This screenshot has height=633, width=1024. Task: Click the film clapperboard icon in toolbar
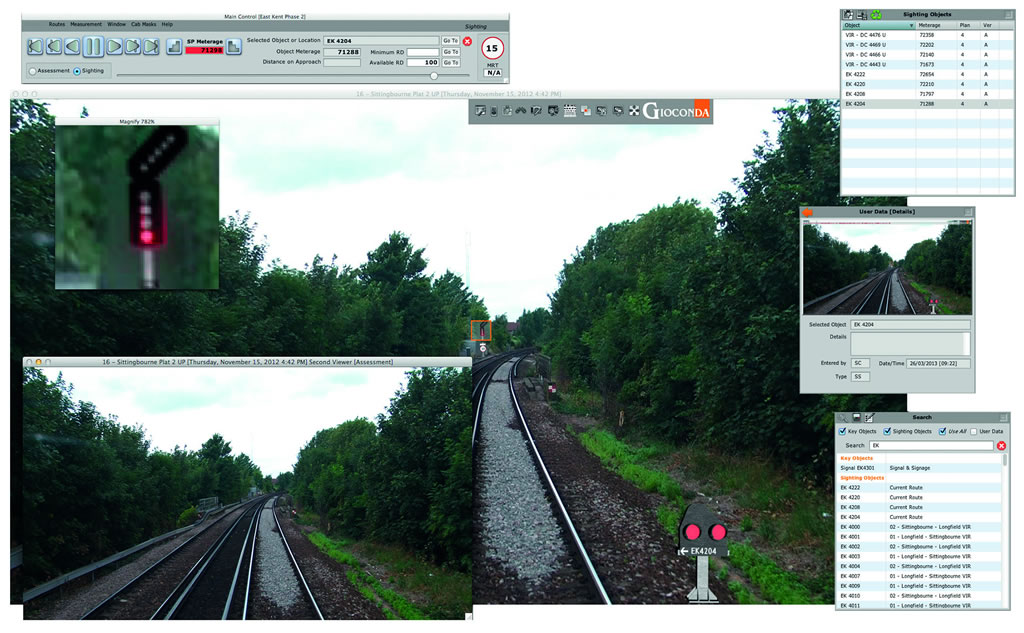point(569,111)
